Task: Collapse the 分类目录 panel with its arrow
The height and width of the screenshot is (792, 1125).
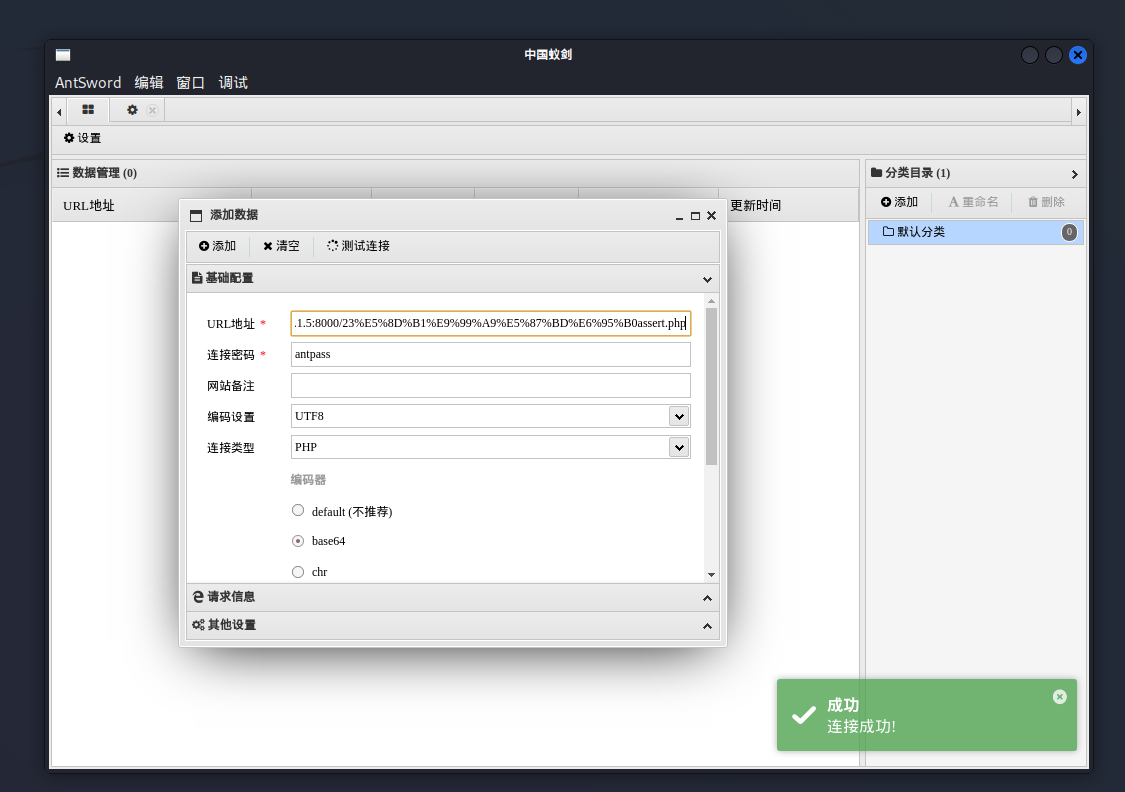Action: click(1074, 174)
